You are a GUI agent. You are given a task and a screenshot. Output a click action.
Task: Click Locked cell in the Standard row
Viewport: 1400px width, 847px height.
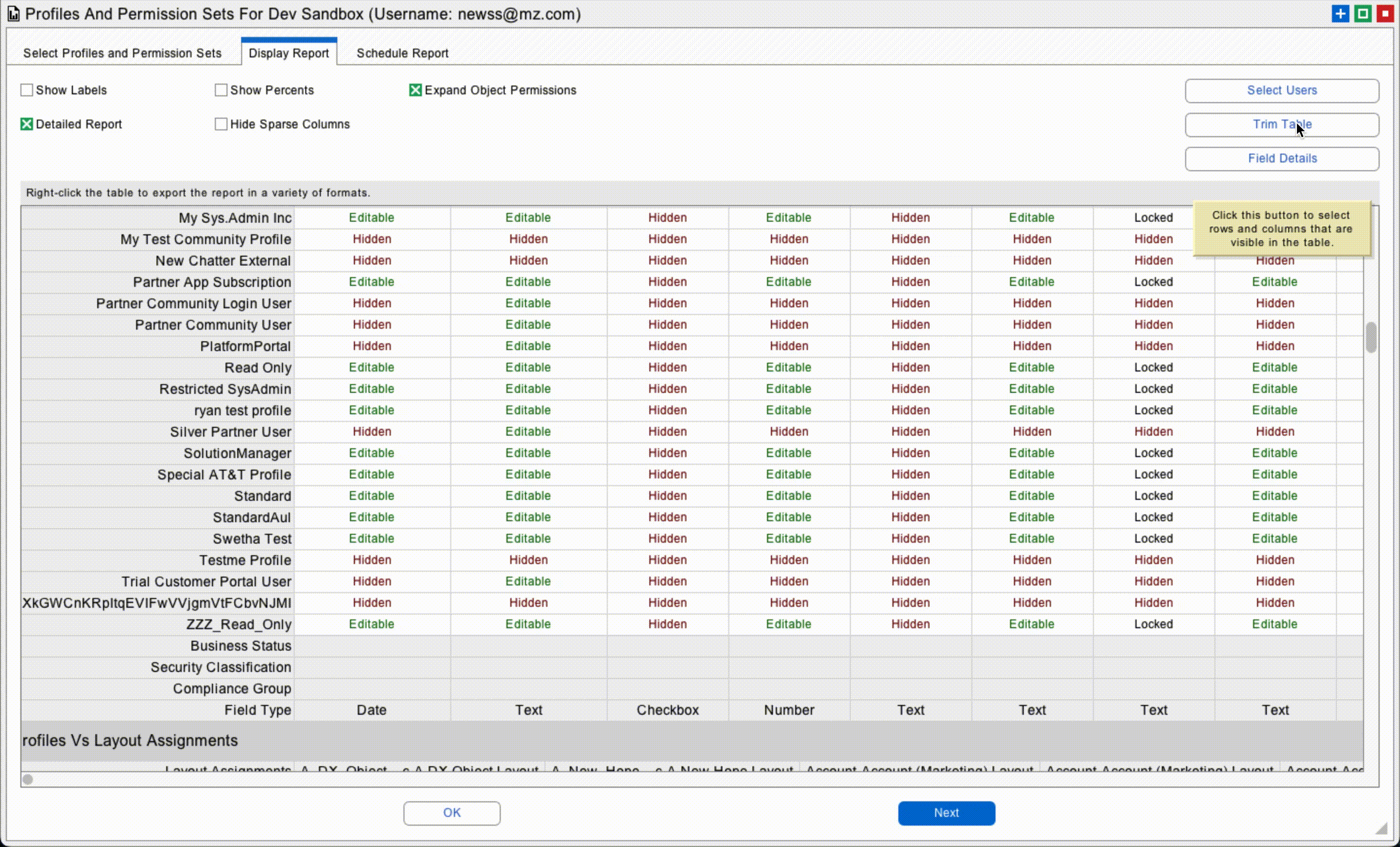1154,495
